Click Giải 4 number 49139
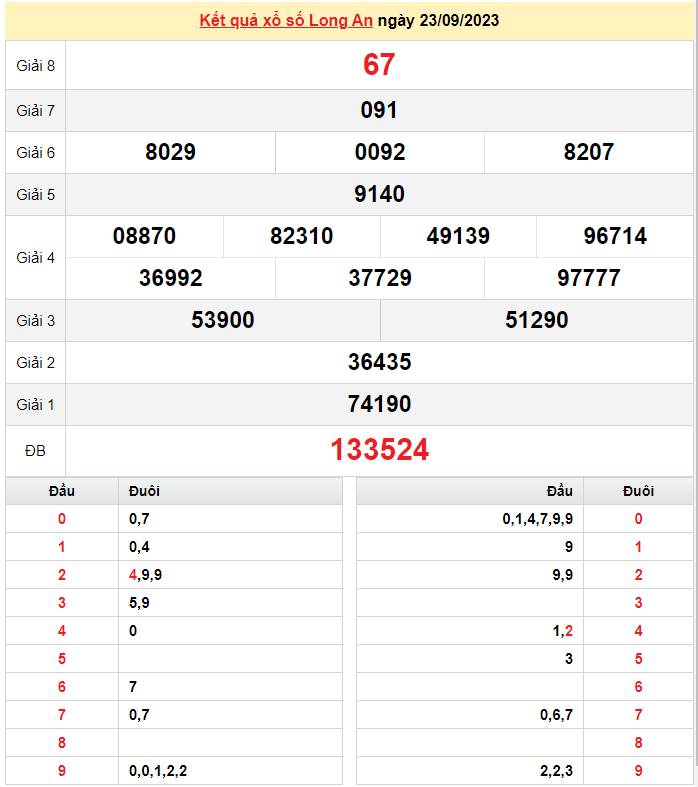698x787 pixels. pyautogui.click(x=458, y=236)
